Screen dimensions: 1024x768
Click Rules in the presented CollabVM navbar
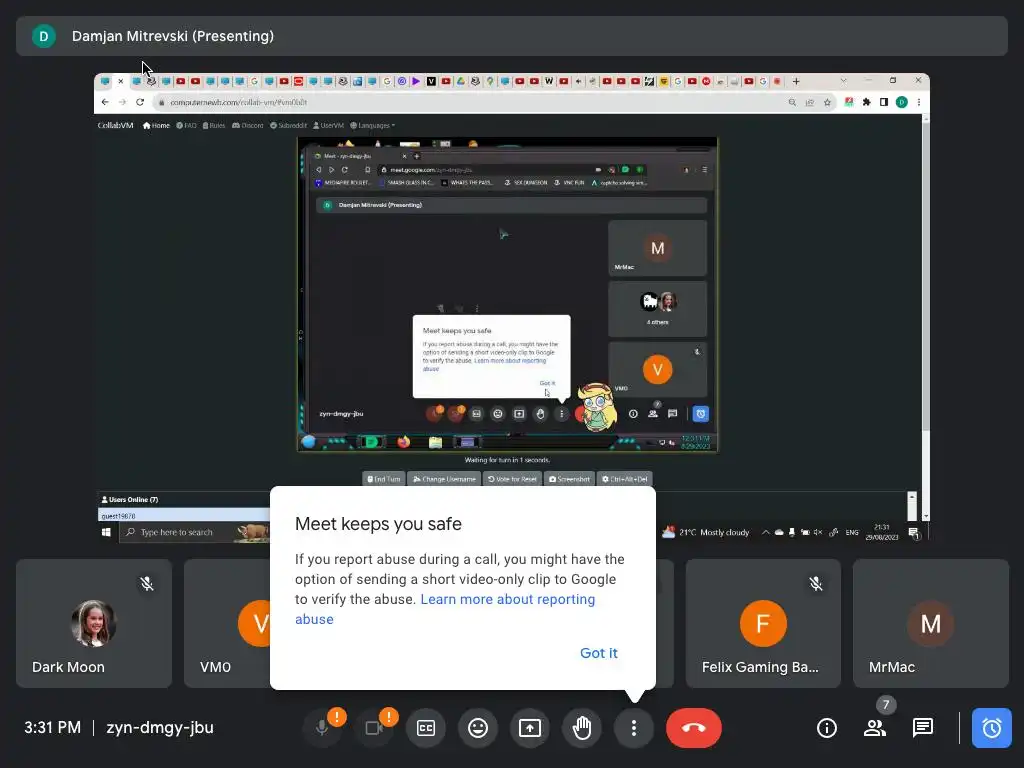[214, 125]
